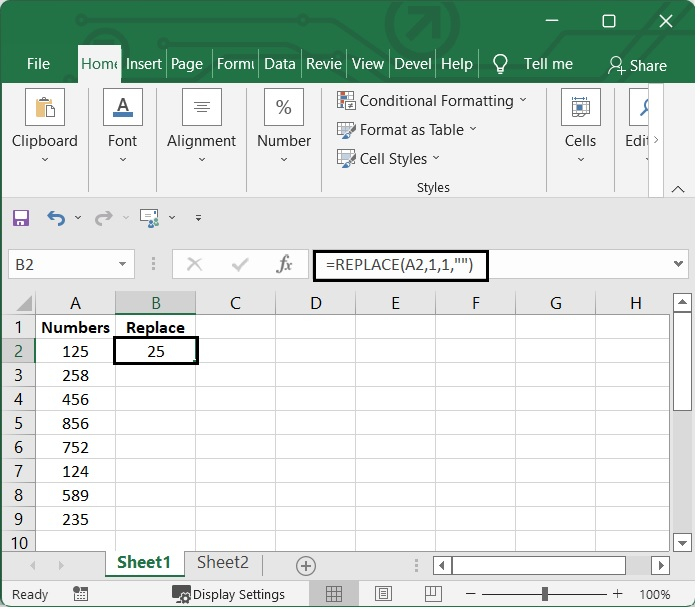This screenshot has width=700, height=611.
Task: Open the Clipboard paste icon group
Action: (x=45, y=107)
